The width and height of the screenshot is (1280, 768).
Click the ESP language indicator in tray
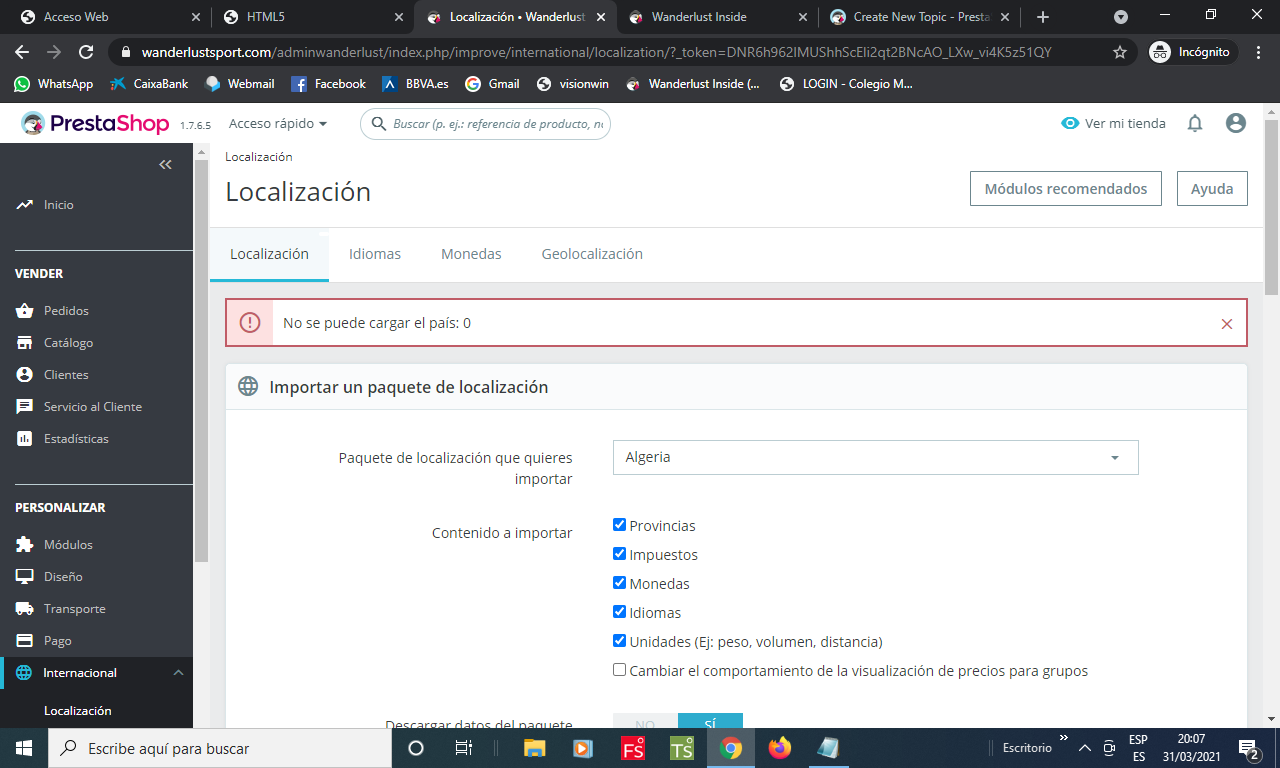1138,748
